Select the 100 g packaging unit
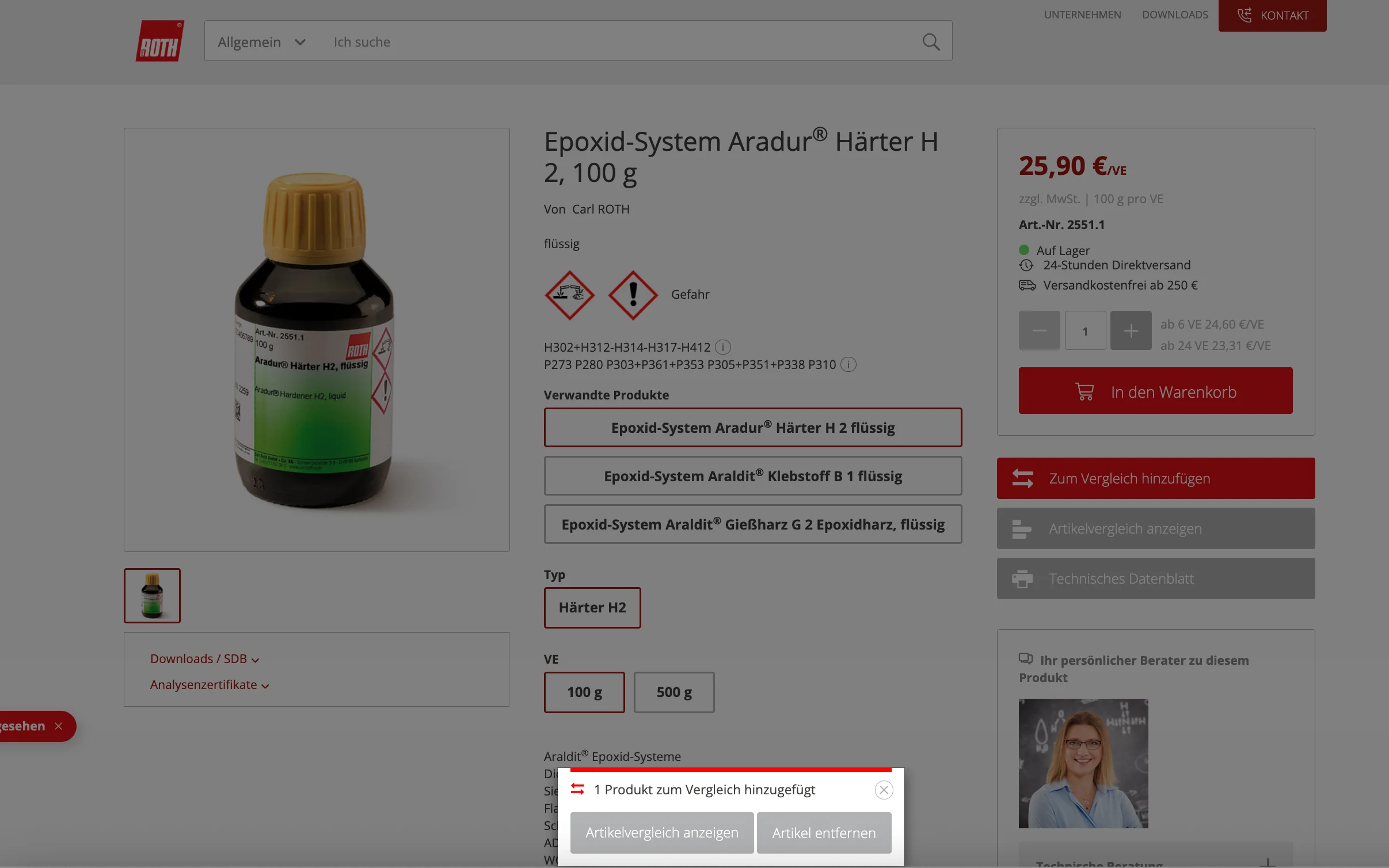The height and width of the screenshot is (868, 1389). pos(584,692)
